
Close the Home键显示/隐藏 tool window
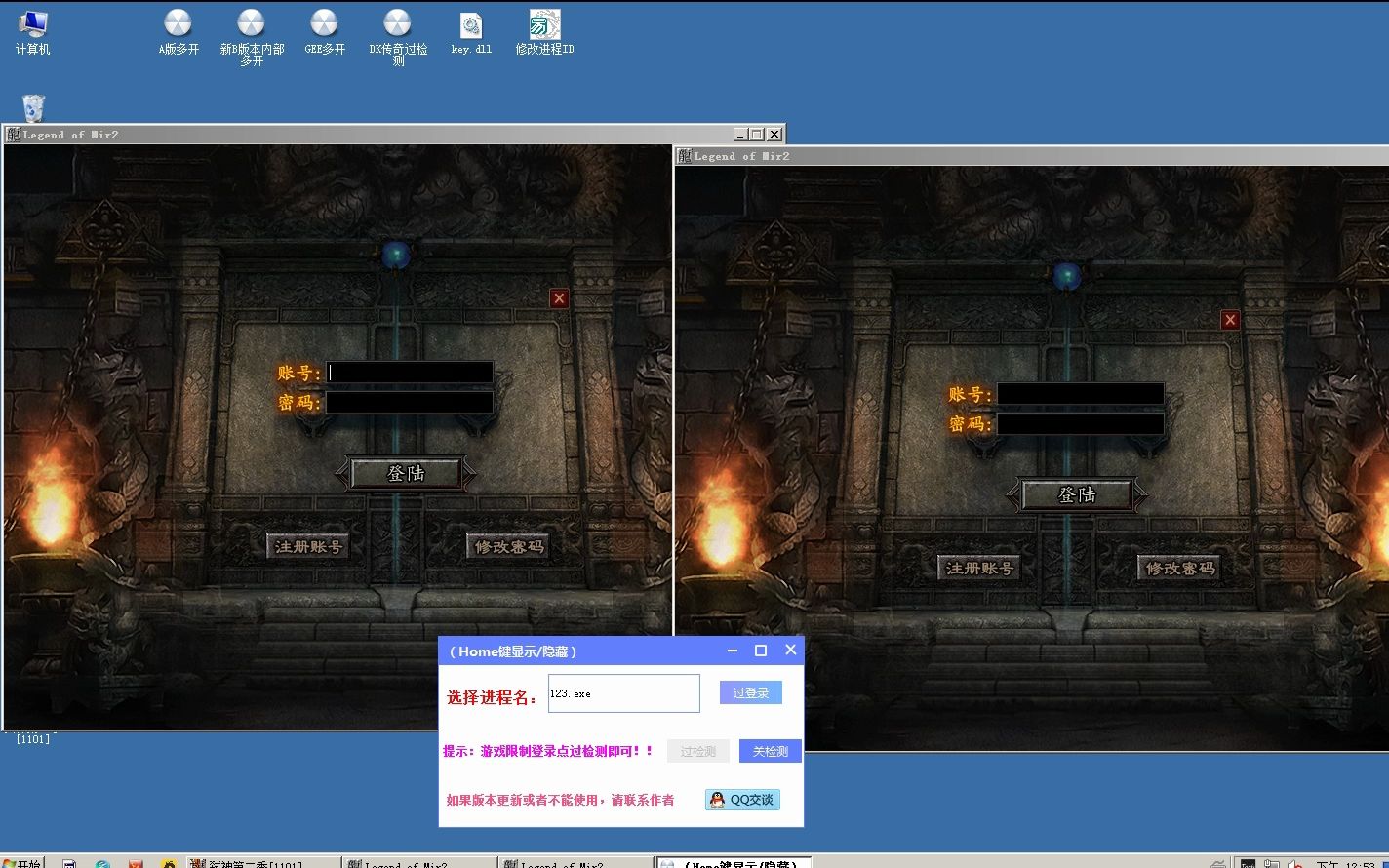[790, 650]
